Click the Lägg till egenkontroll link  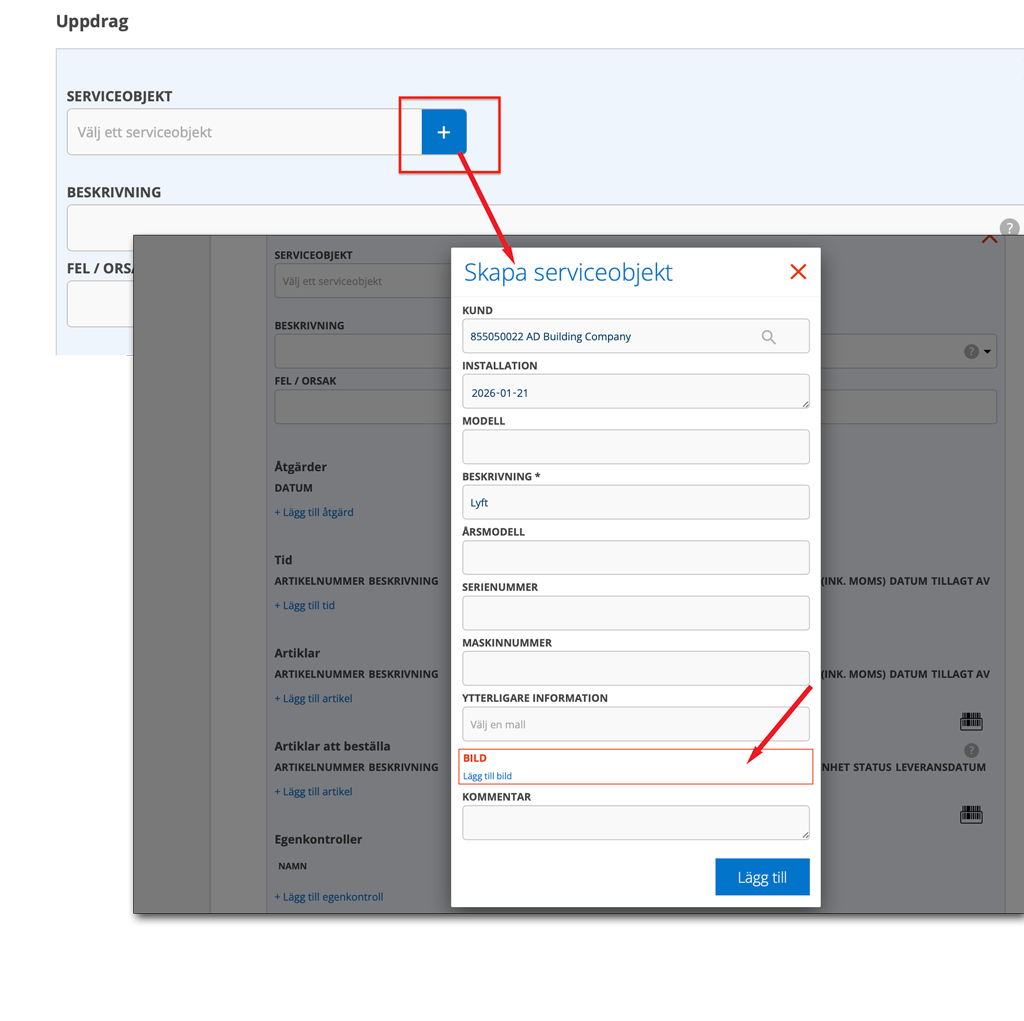coord(329,897)
